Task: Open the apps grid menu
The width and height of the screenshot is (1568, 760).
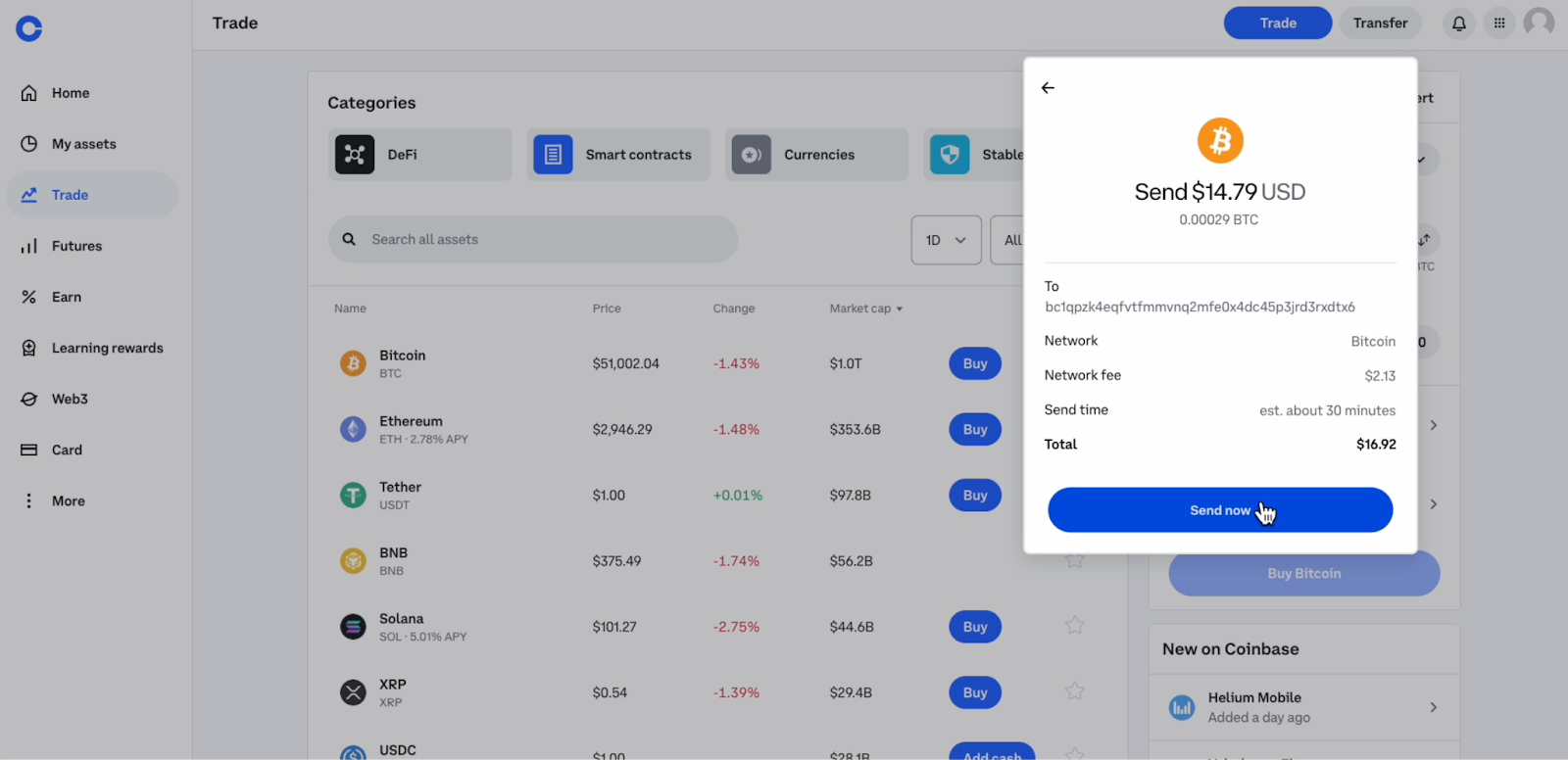Action: pyautogui.click(x=1499, y=24)
